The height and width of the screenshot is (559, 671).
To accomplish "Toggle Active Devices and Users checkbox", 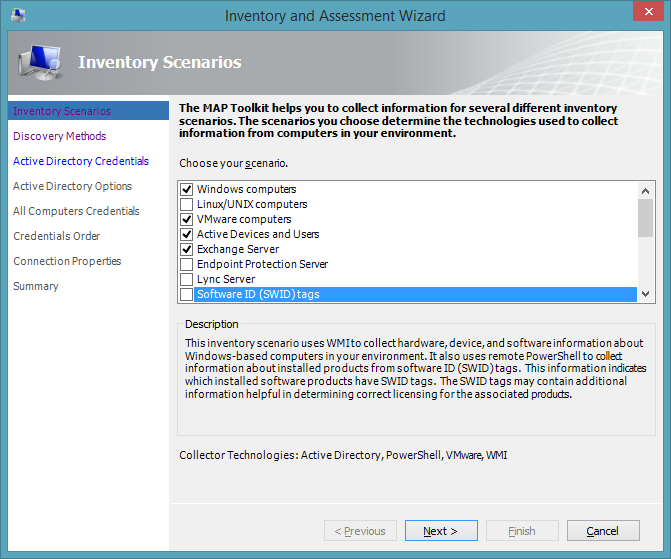I will click(187, 234).
